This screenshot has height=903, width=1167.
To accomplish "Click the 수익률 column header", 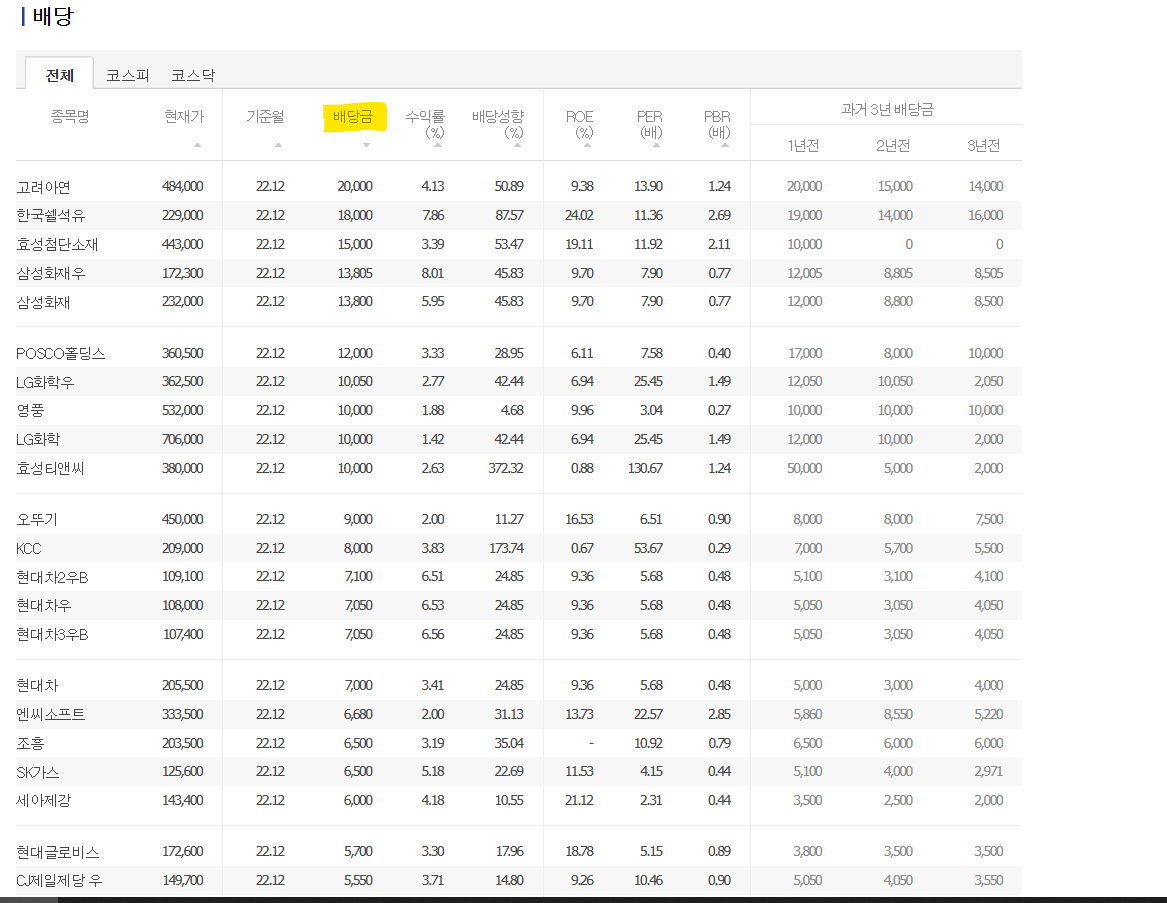I will 426,124.
